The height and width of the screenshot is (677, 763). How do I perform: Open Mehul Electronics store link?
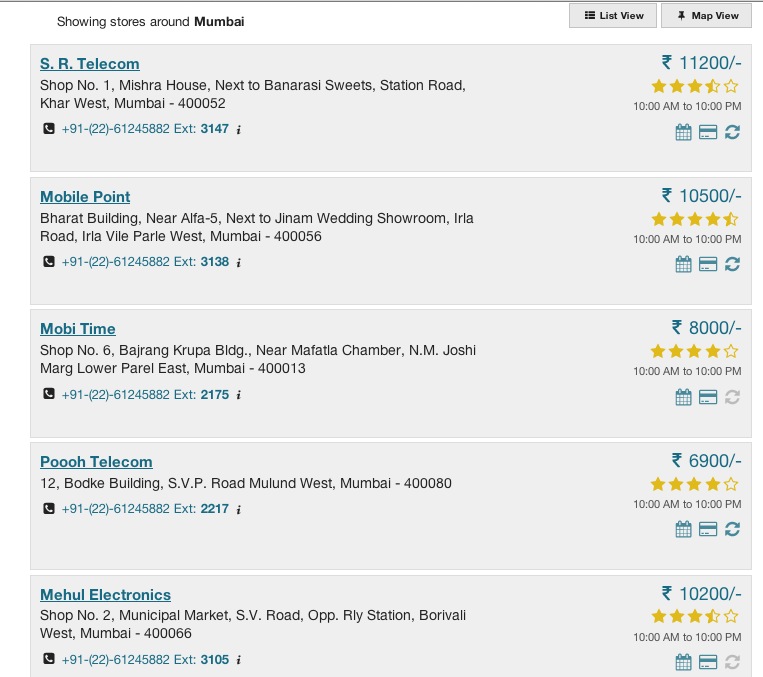click(x=106, y=594)
